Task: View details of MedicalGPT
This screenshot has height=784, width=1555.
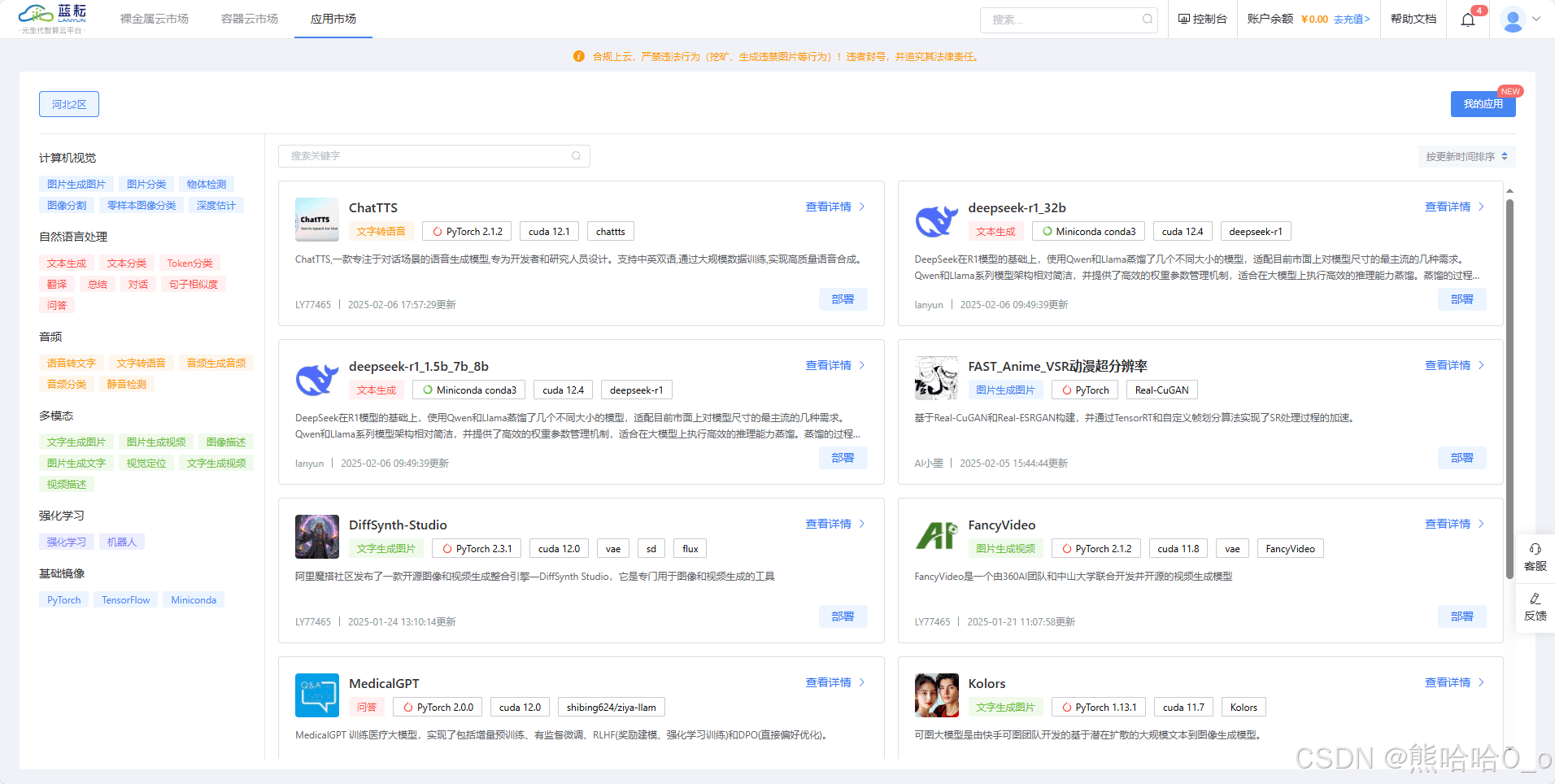Action: click(835, 682)
